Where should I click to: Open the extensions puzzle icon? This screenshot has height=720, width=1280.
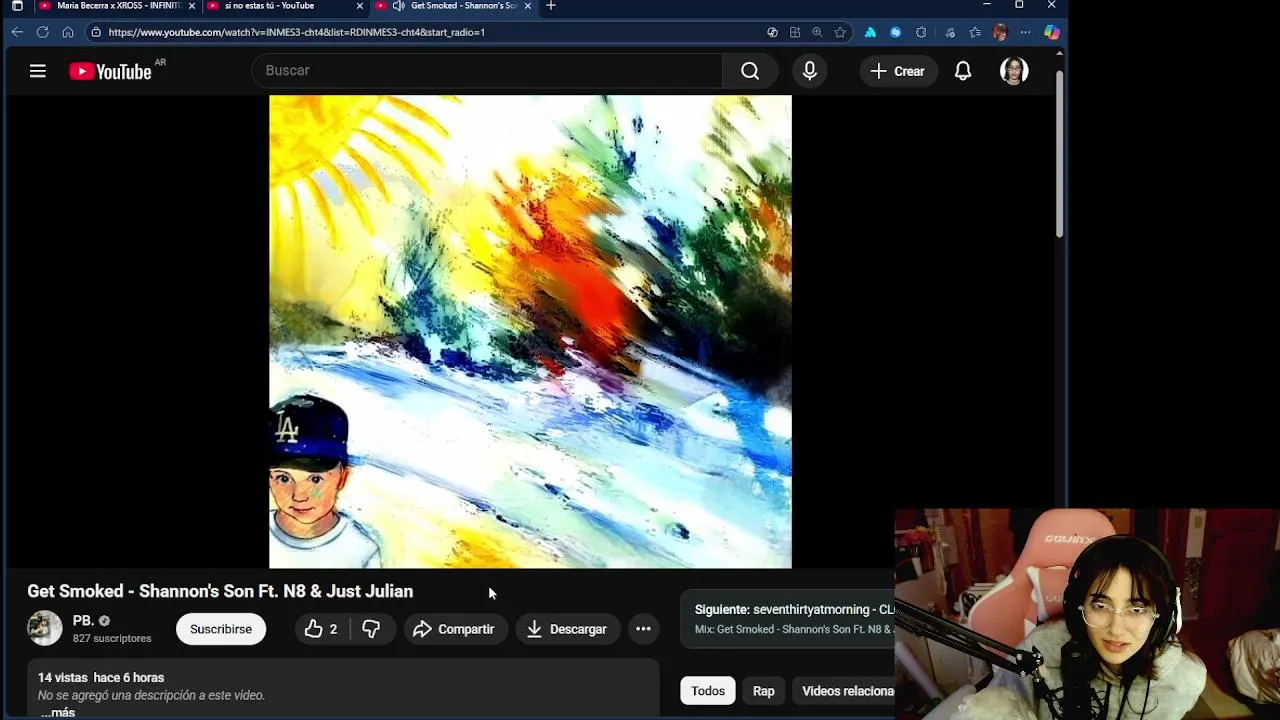click(x=921, y=32)
